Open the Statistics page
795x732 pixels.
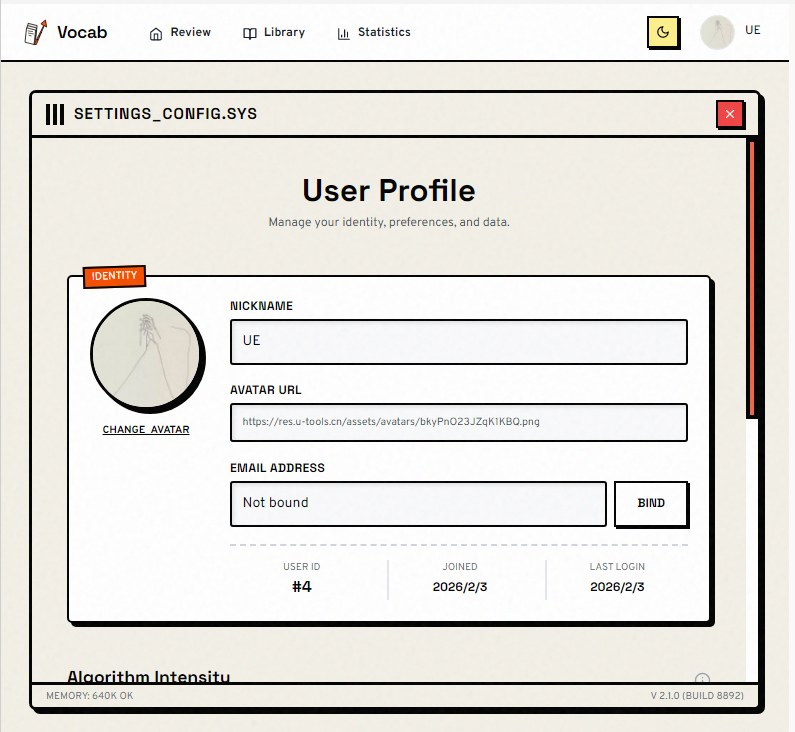[x=384, y=32]
